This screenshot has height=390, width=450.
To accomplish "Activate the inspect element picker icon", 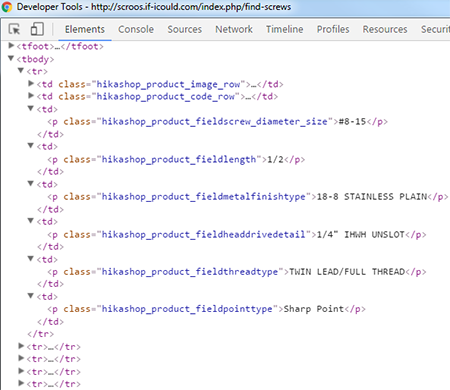I will [x=14, y=29].
